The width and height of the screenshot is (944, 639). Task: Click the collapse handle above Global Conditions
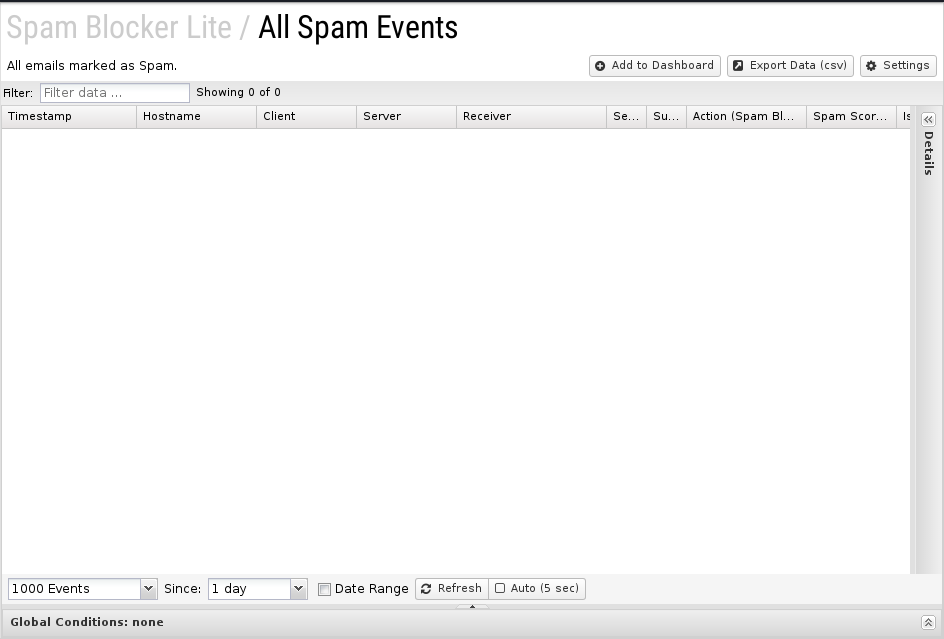coord(472,606)
